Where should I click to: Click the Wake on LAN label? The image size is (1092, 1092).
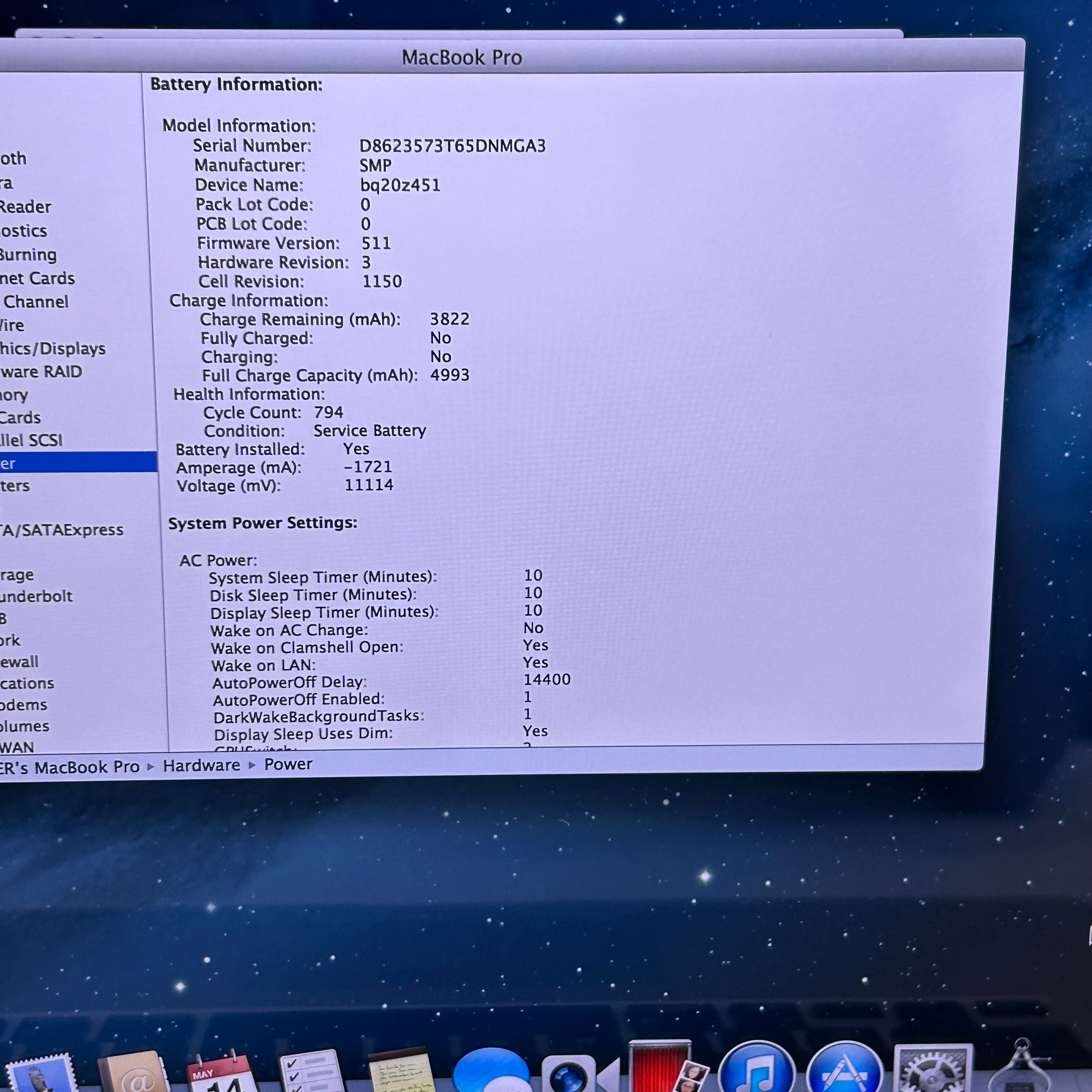(263, 665)
